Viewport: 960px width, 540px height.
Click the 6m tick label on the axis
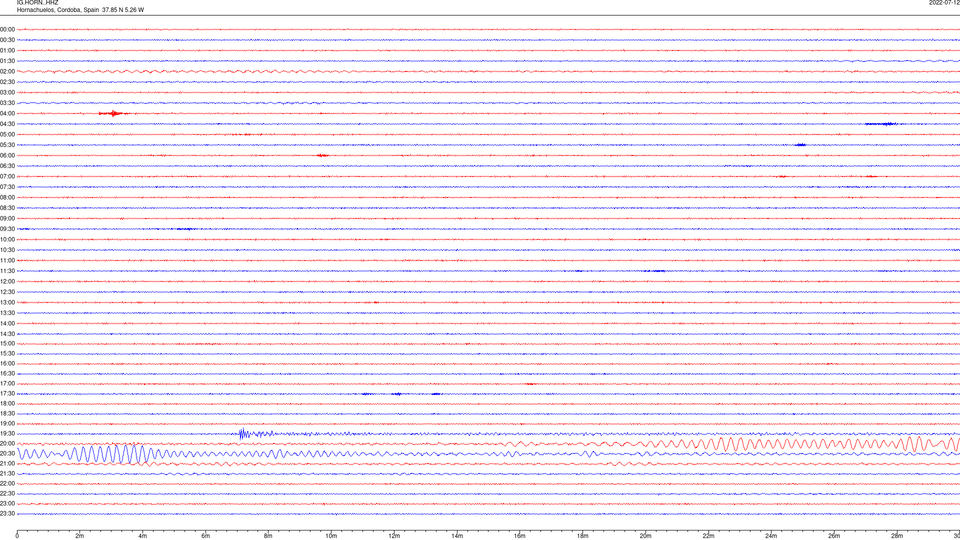point(206,536)
